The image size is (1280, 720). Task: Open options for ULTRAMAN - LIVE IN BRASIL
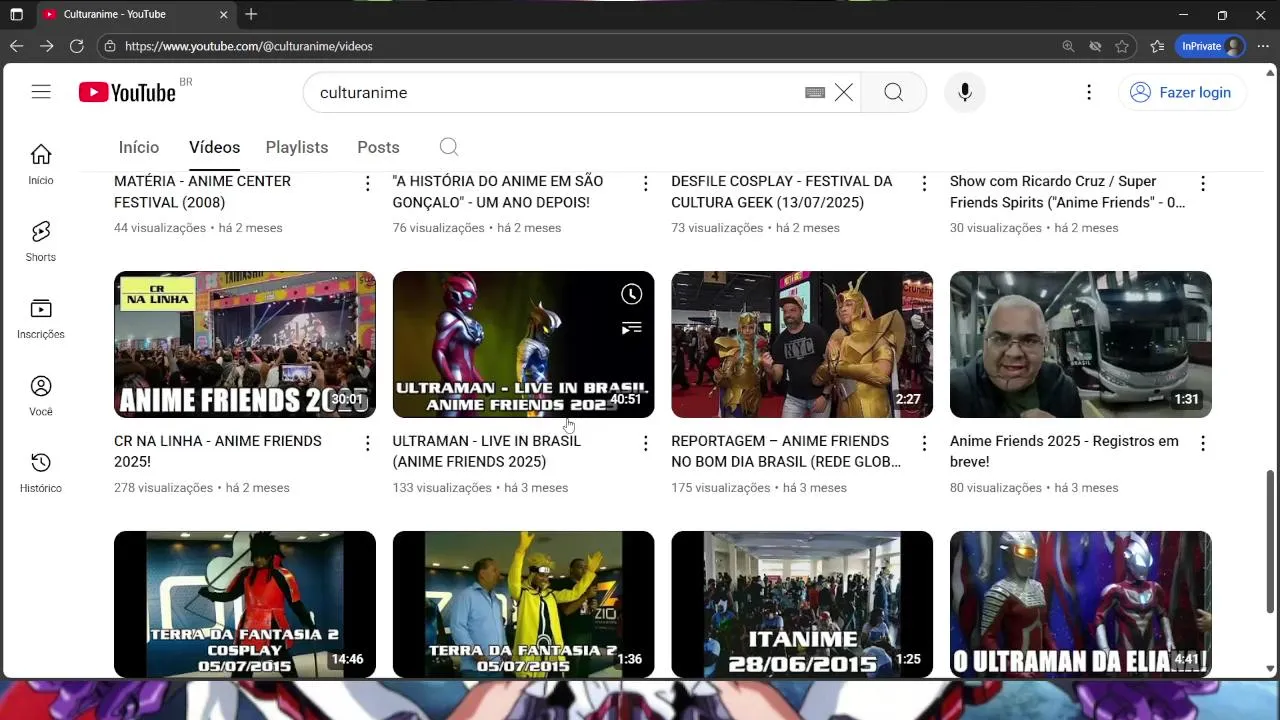click(x=646, y=443)
